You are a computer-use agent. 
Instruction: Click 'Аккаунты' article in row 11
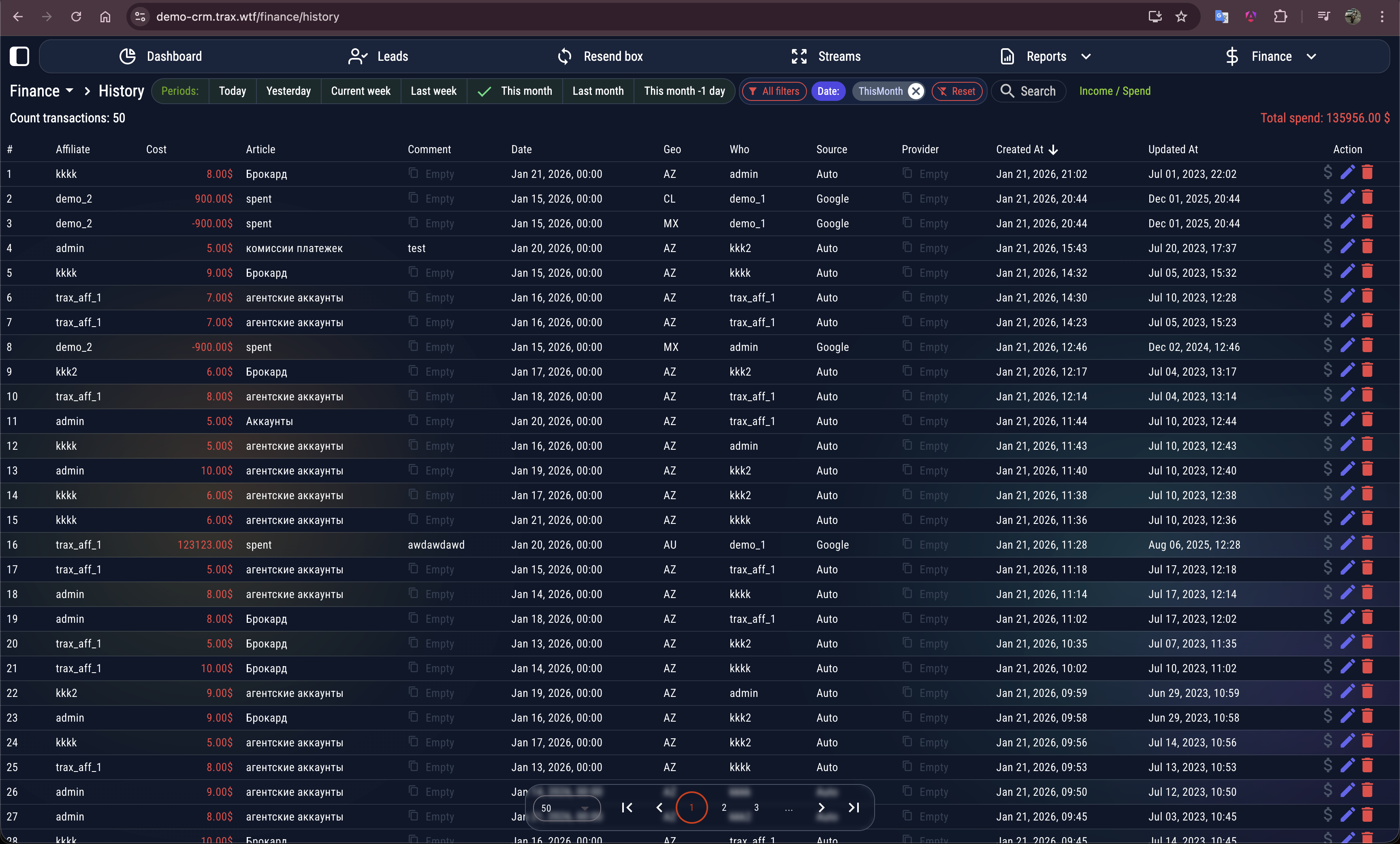pyautogui.click(x=269, y=421)
